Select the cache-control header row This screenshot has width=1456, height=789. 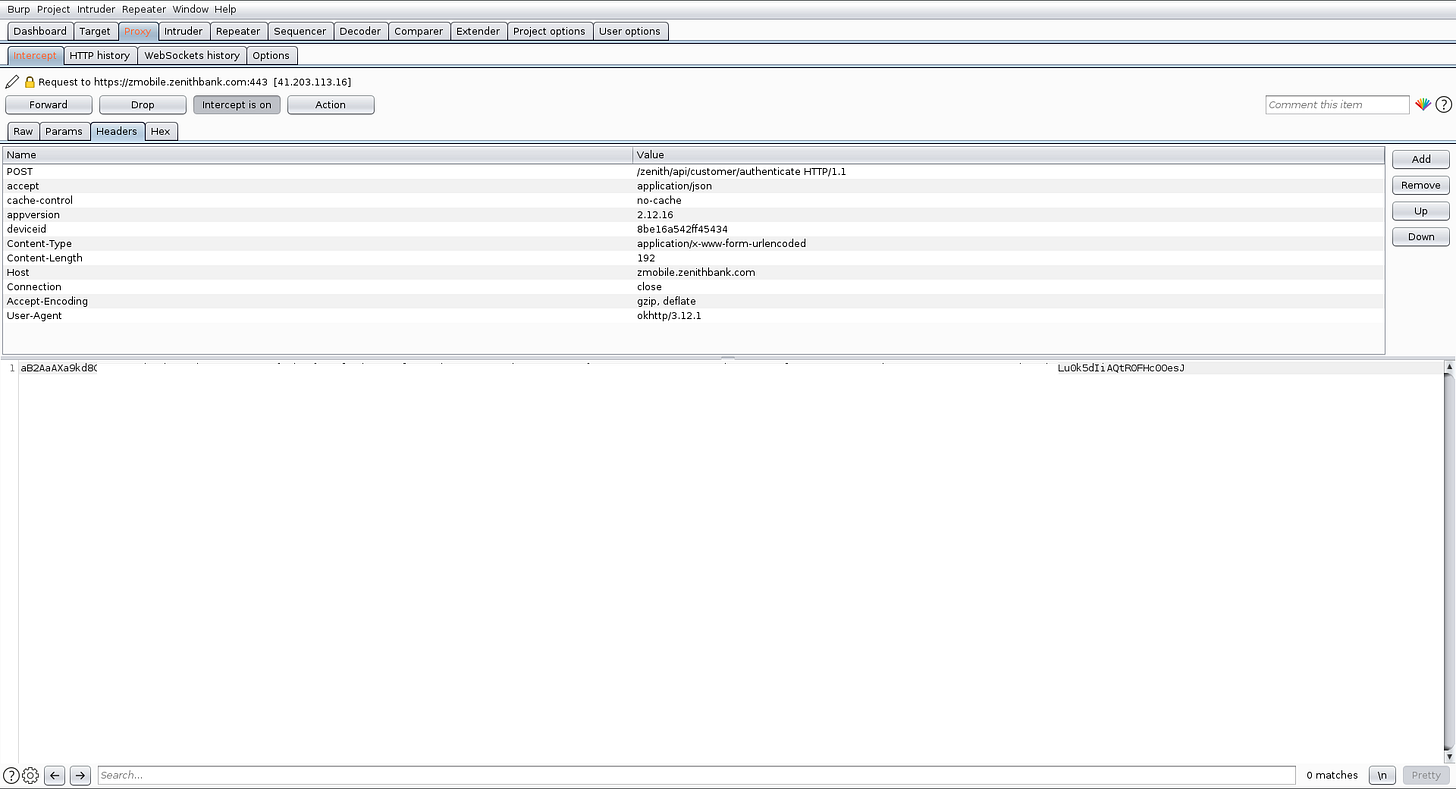pyautogui.click(x=694, y=201)
